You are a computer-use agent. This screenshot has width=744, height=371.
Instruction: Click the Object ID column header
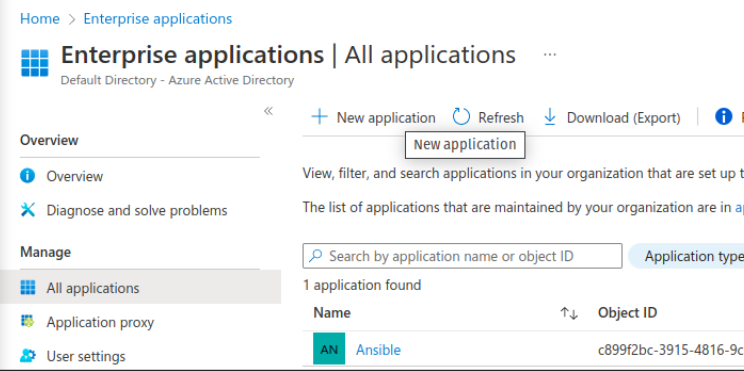(x=627, y=313)
